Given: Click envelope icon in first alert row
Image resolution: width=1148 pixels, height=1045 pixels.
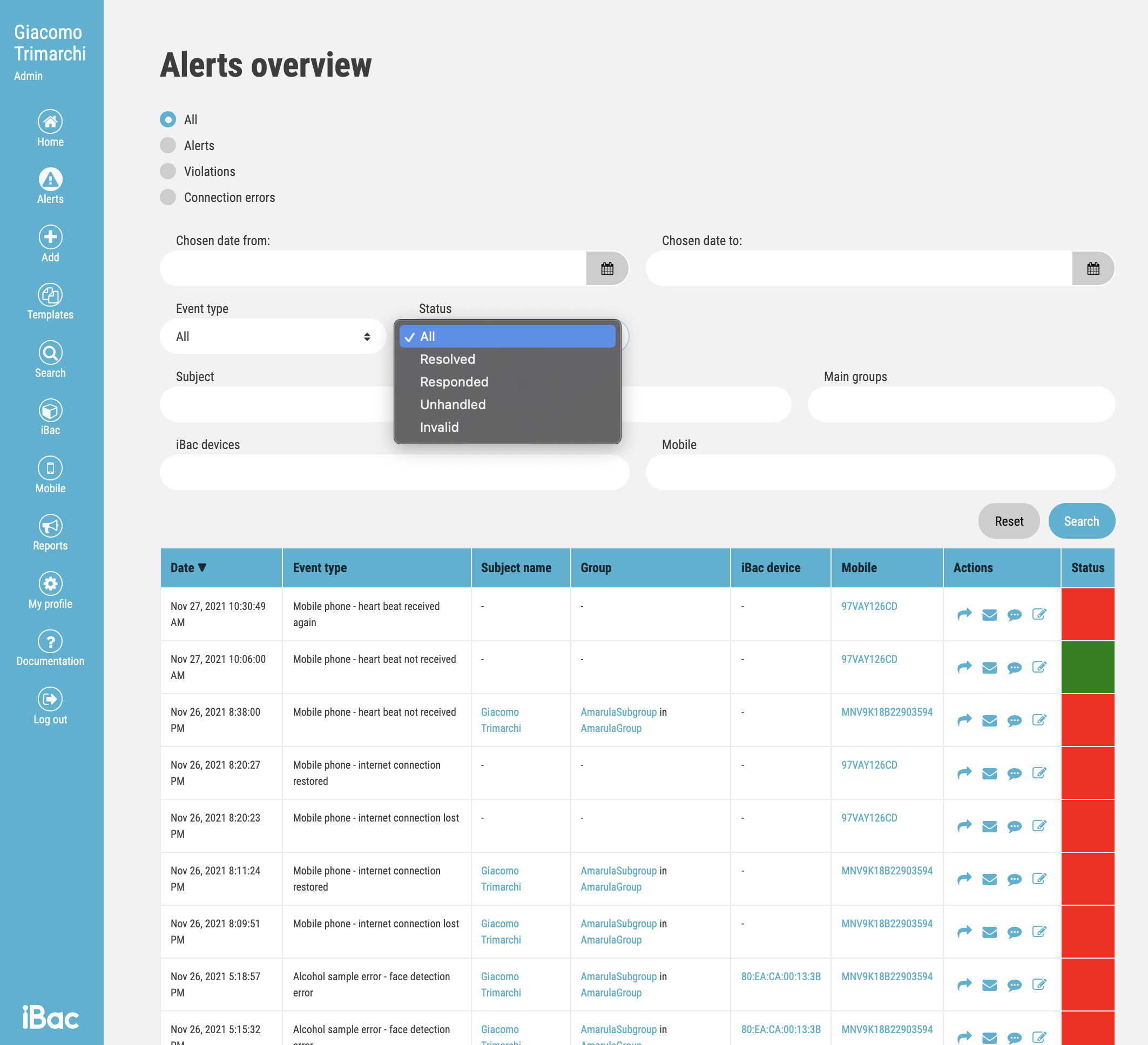Looking at the screenshot, I should [x=989, y=615].
